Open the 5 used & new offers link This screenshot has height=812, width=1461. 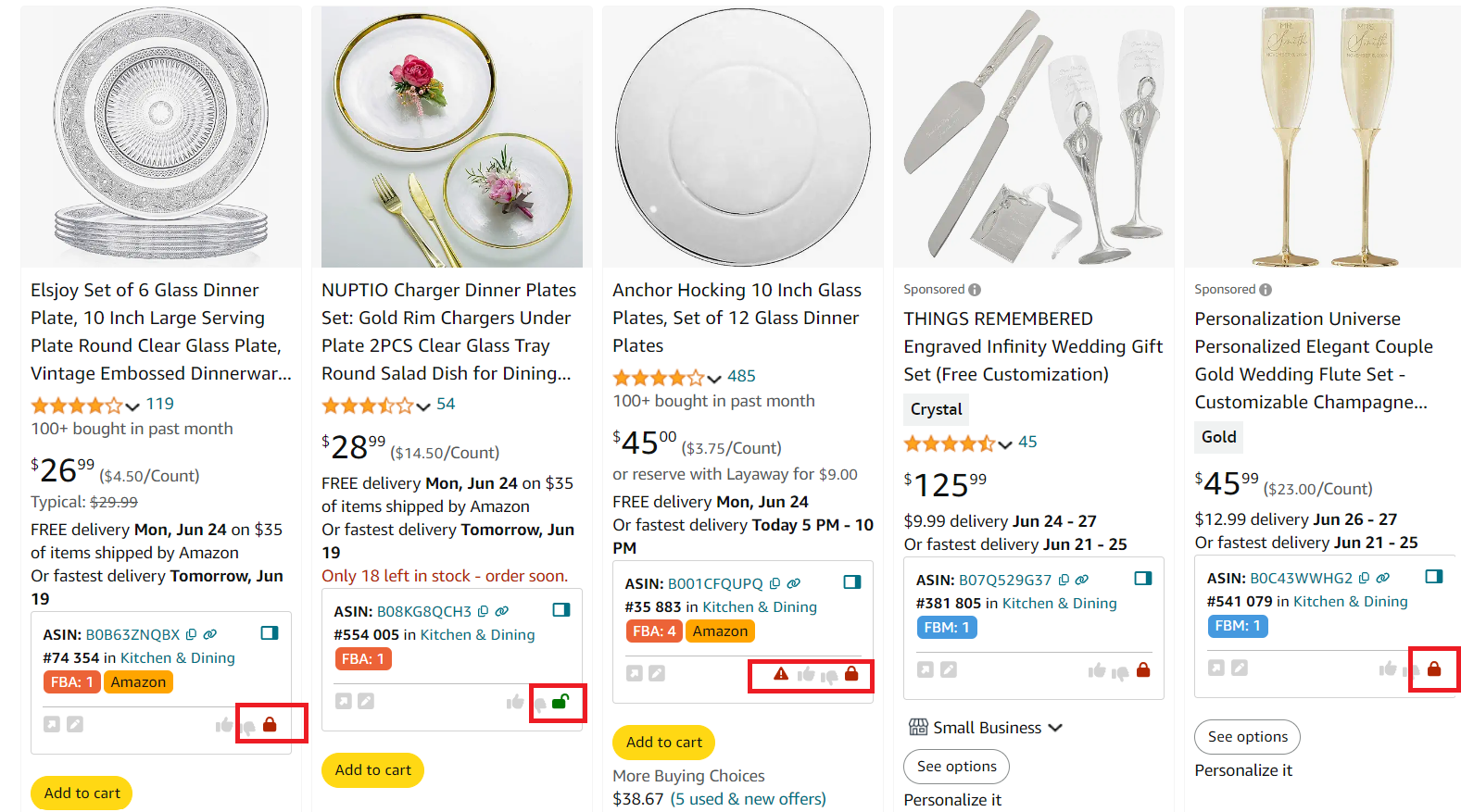748,798
